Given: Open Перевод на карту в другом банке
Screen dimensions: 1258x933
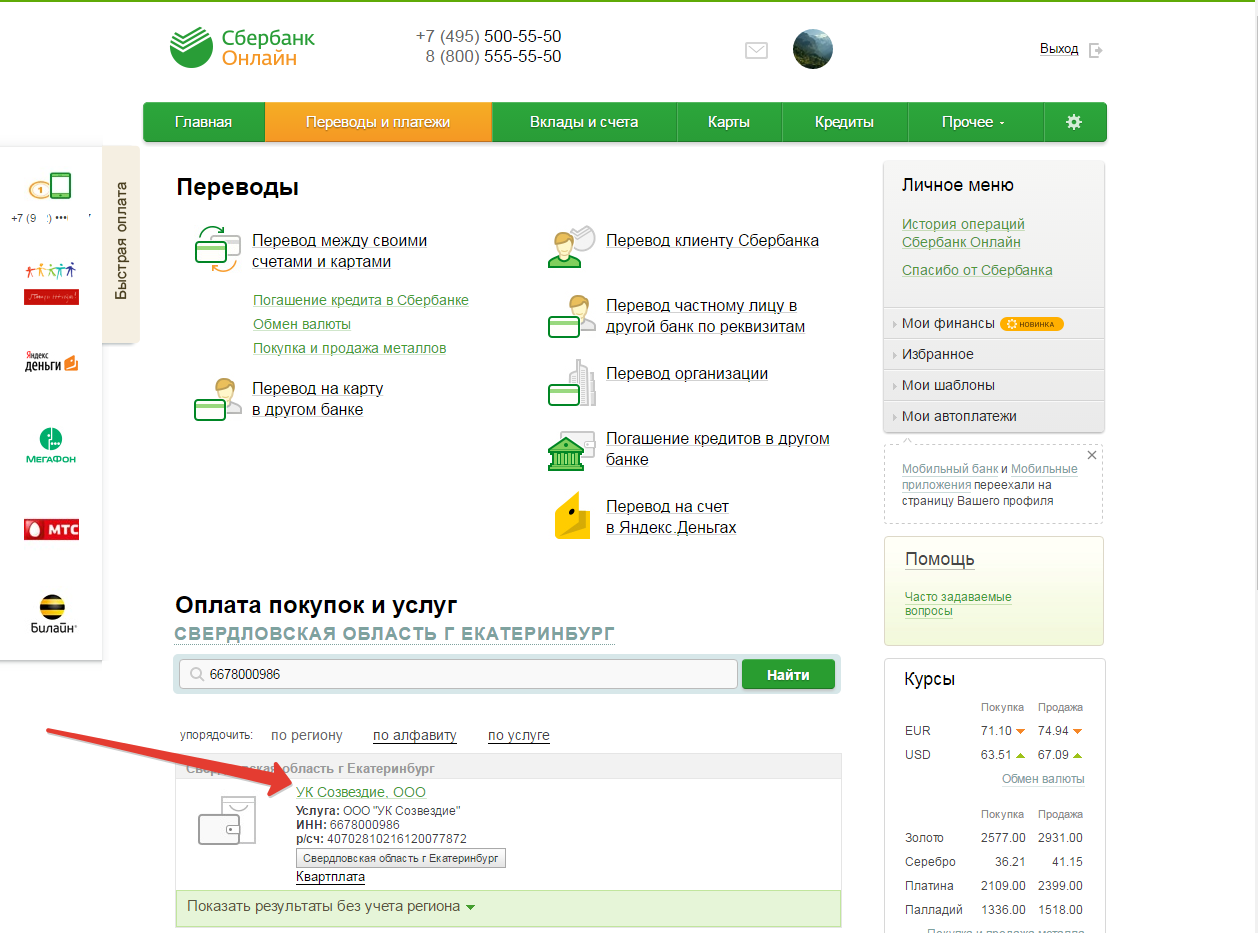Looking at the screenshot, I should point(317,399).
